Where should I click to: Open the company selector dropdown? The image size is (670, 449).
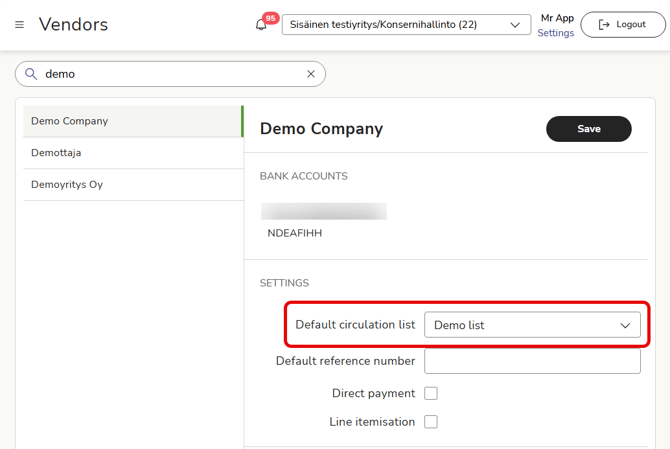(x=406, y=24)
